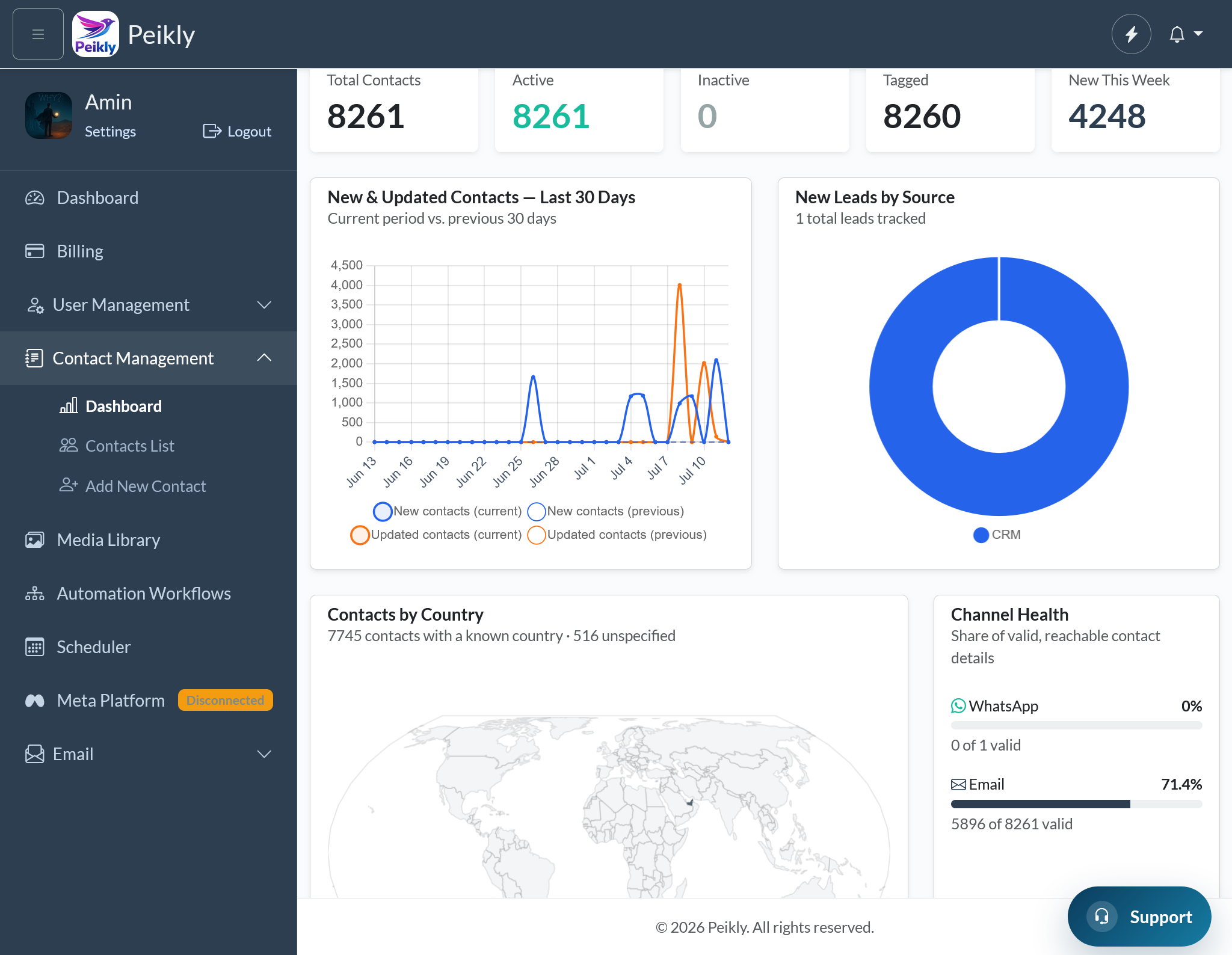The image size is (1232, 955).
Task: Click the world map in Contacts by Country
Action: [609, 806]
